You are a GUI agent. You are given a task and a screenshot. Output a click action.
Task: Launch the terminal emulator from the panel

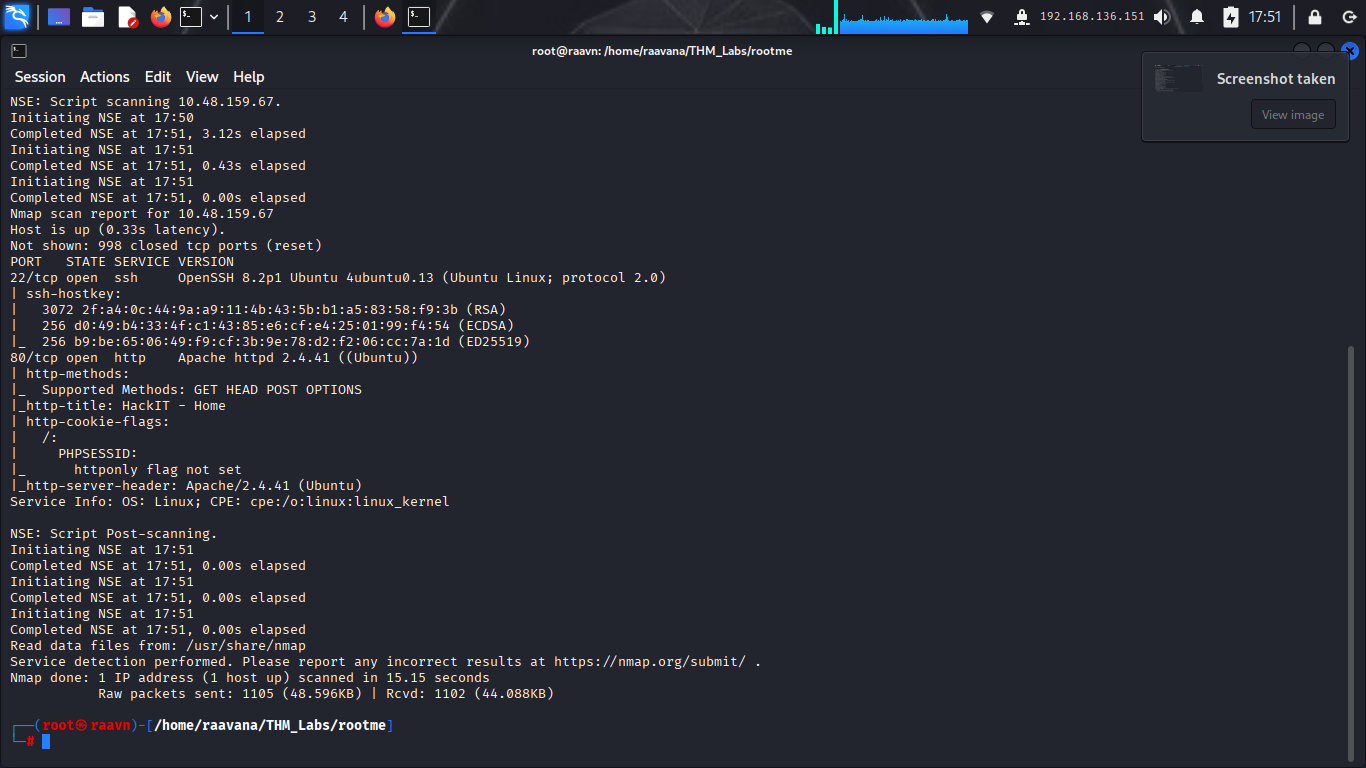click(x=191, y=17)
